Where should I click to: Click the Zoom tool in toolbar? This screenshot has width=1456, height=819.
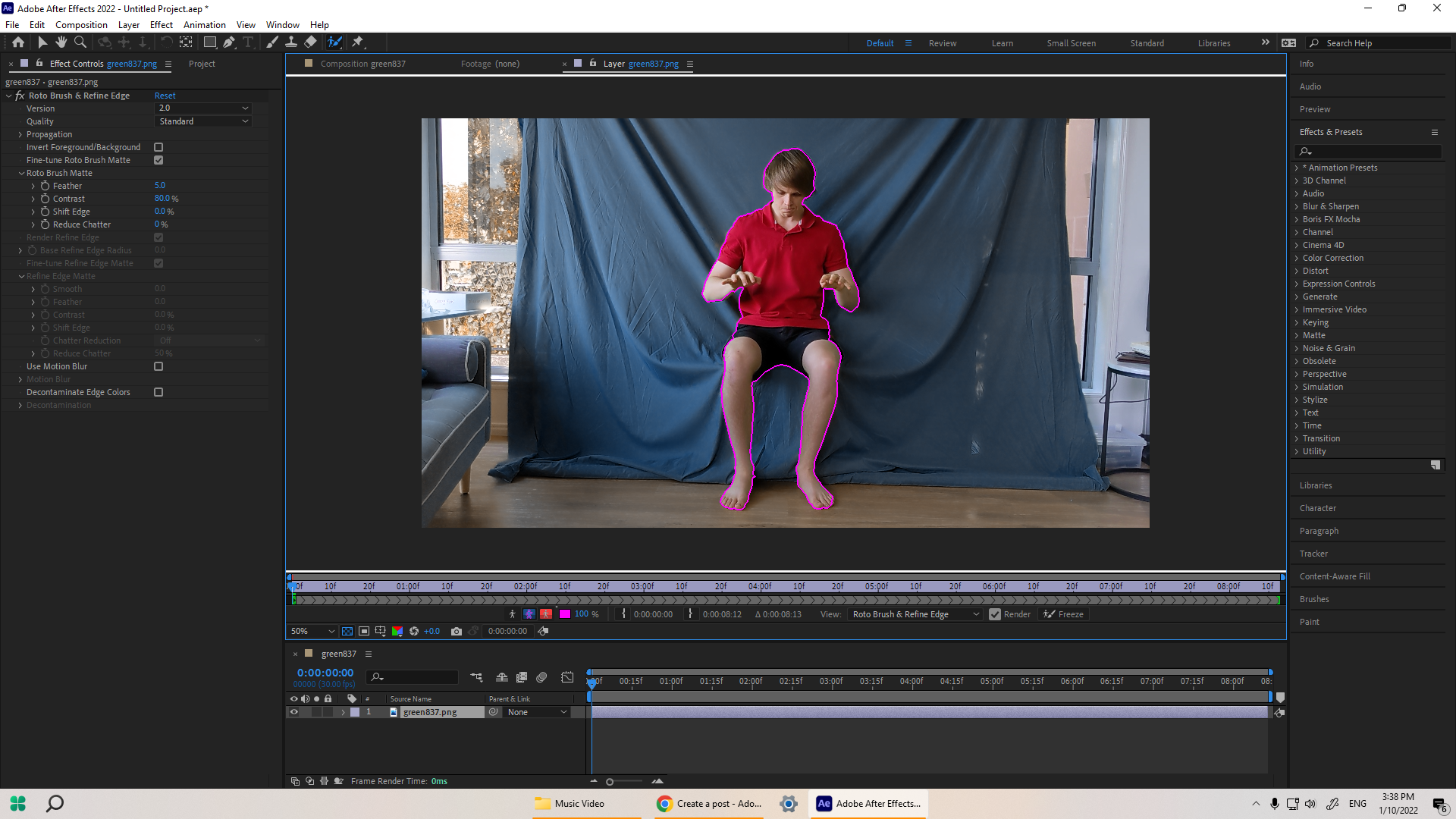80,42
